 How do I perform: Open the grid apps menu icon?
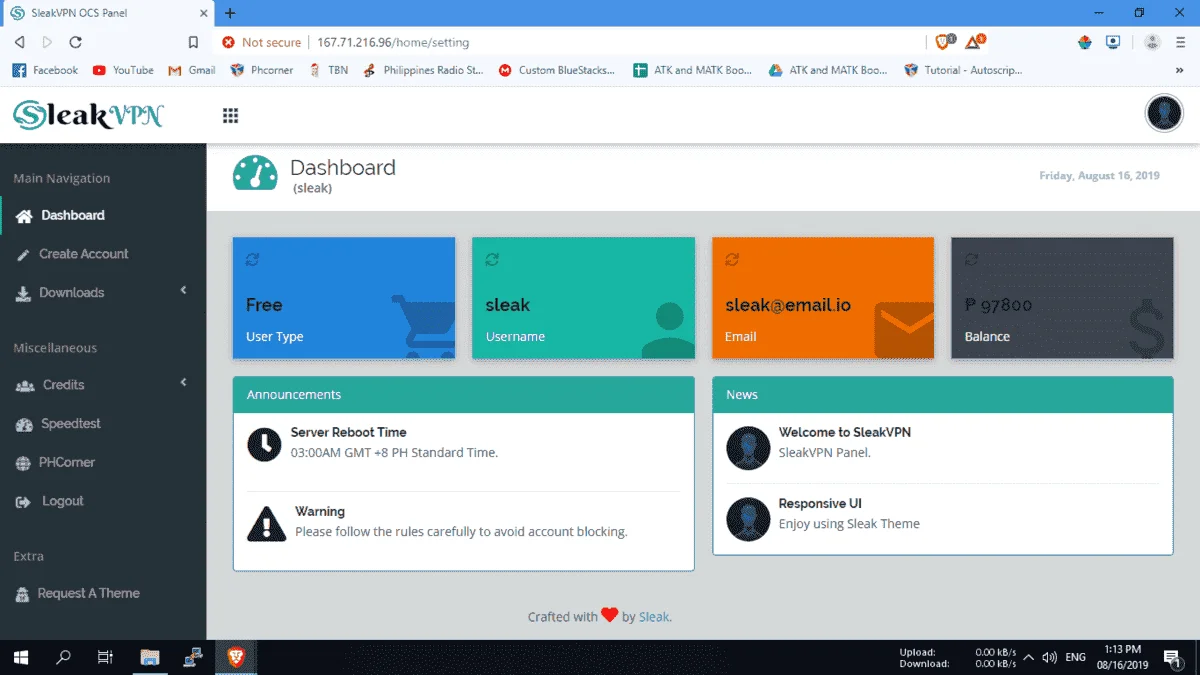pos(230,116)
